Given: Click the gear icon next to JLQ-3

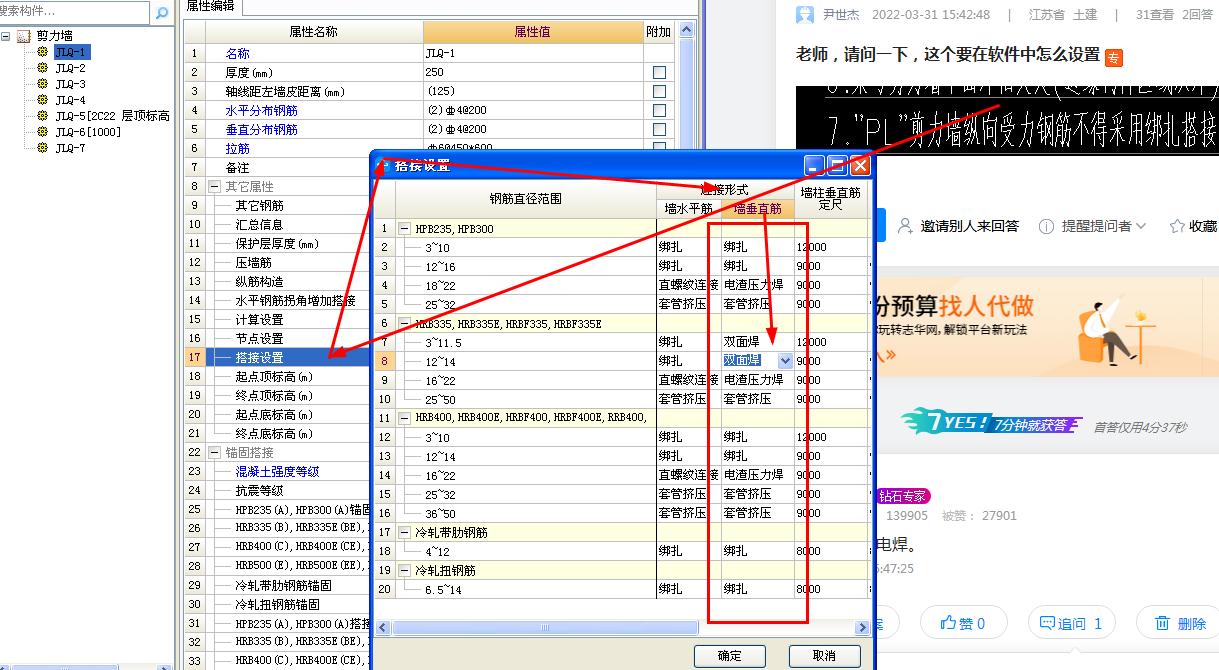Looking at the screenshot, I should tap(43, 84).
